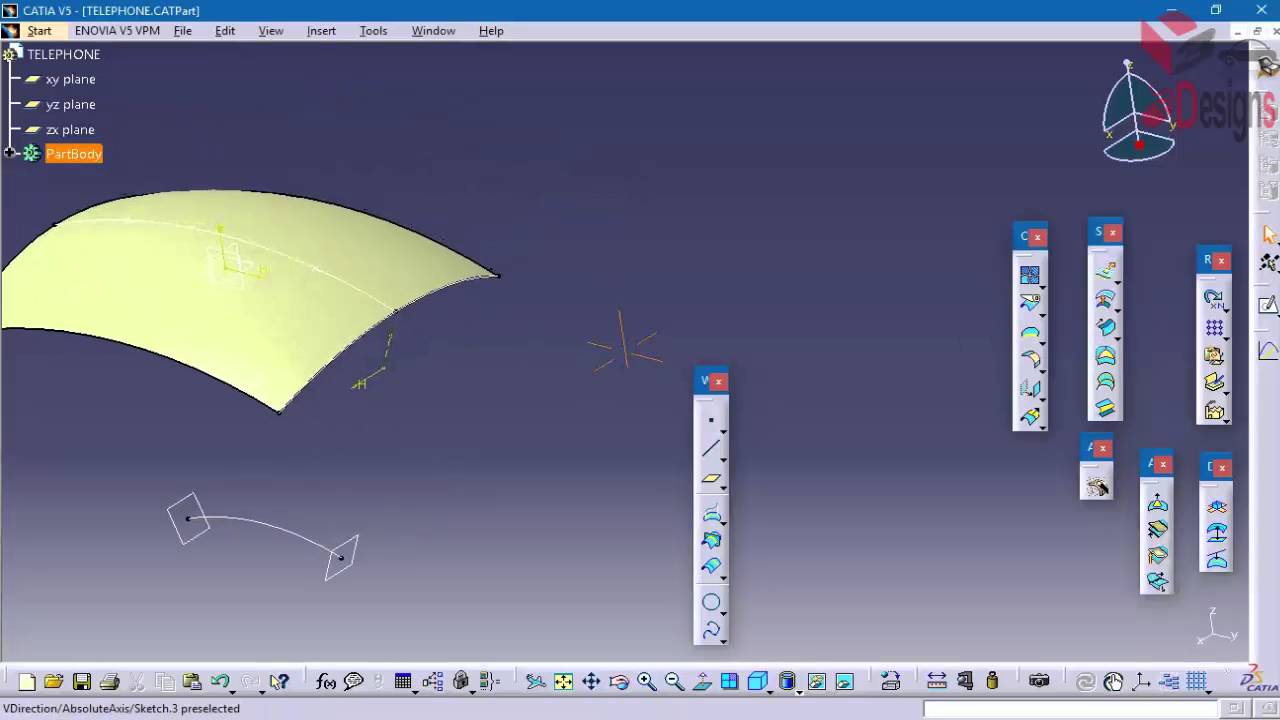Viewport: 1280px width, 720px height.
Task: Open the Tools menu
Action: pos(373,31)
